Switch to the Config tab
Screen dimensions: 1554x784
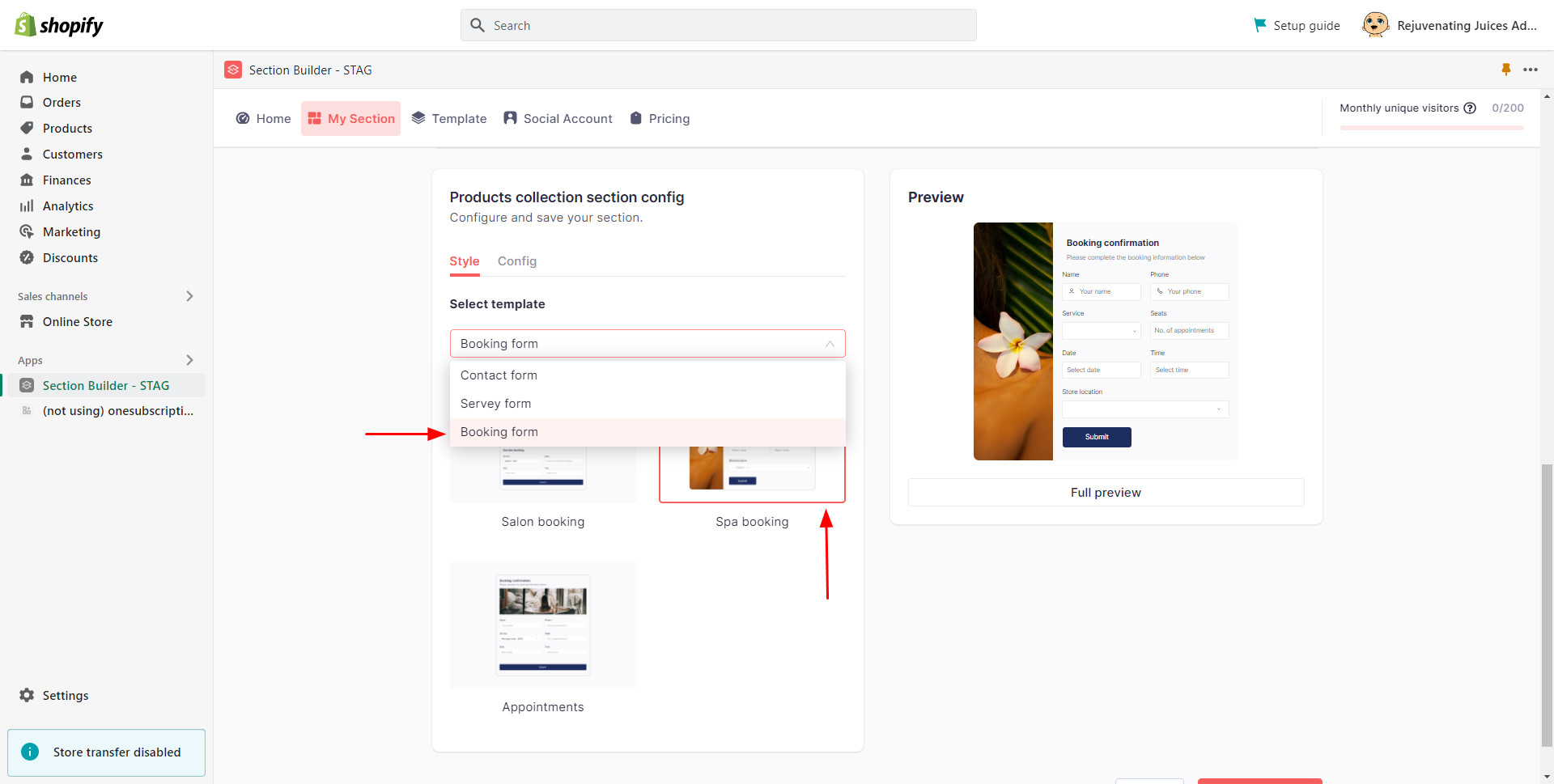pyautogui.click(x=517, y=261)
